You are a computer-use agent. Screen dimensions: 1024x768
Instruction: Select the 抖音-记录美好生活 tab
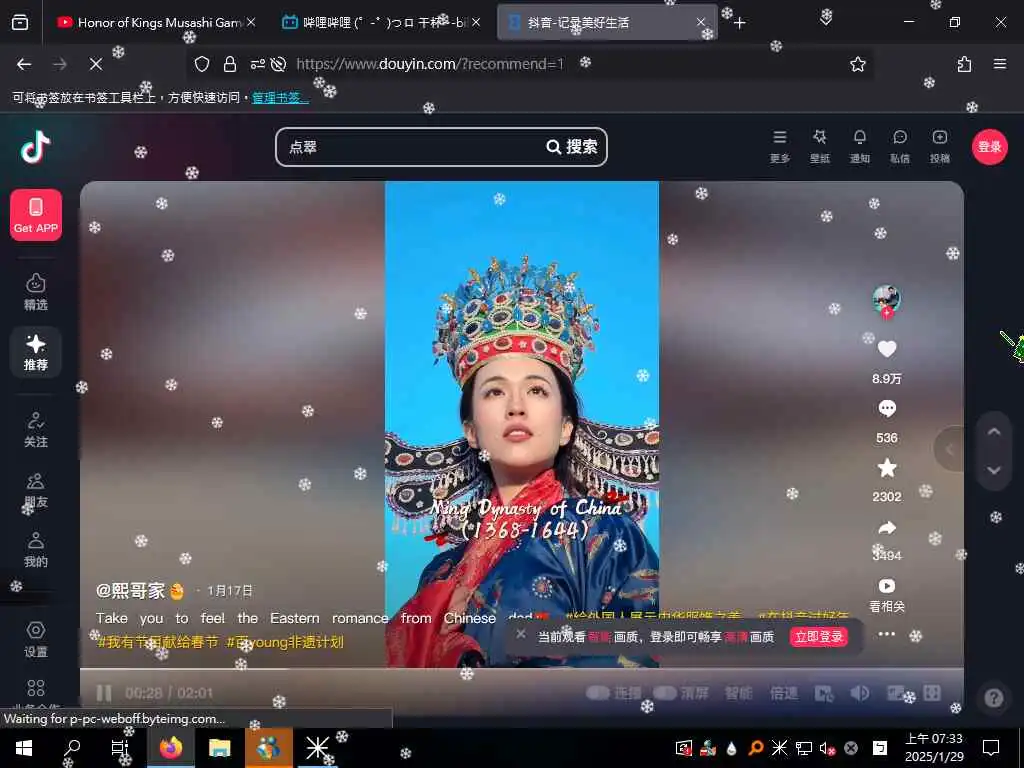[x=607, y=22]
